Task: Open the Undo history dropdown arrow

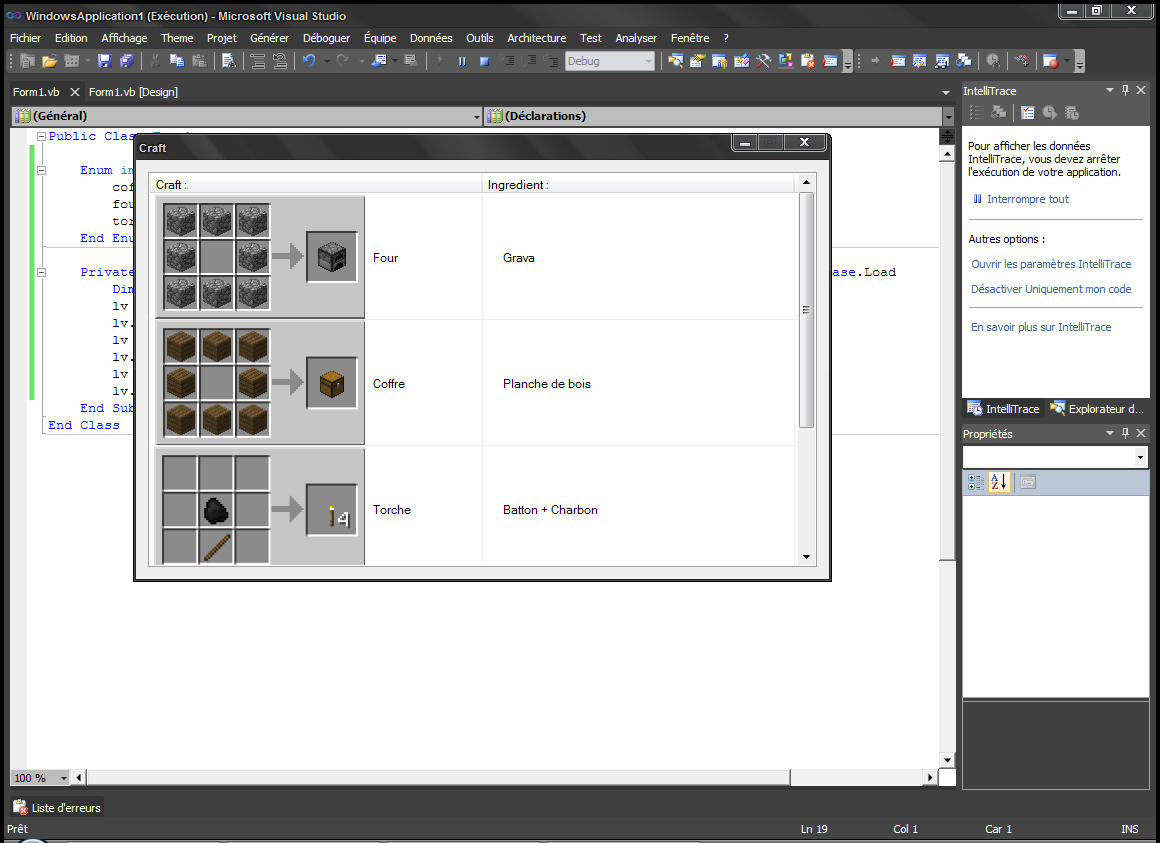Action: [x=326, y=61]
